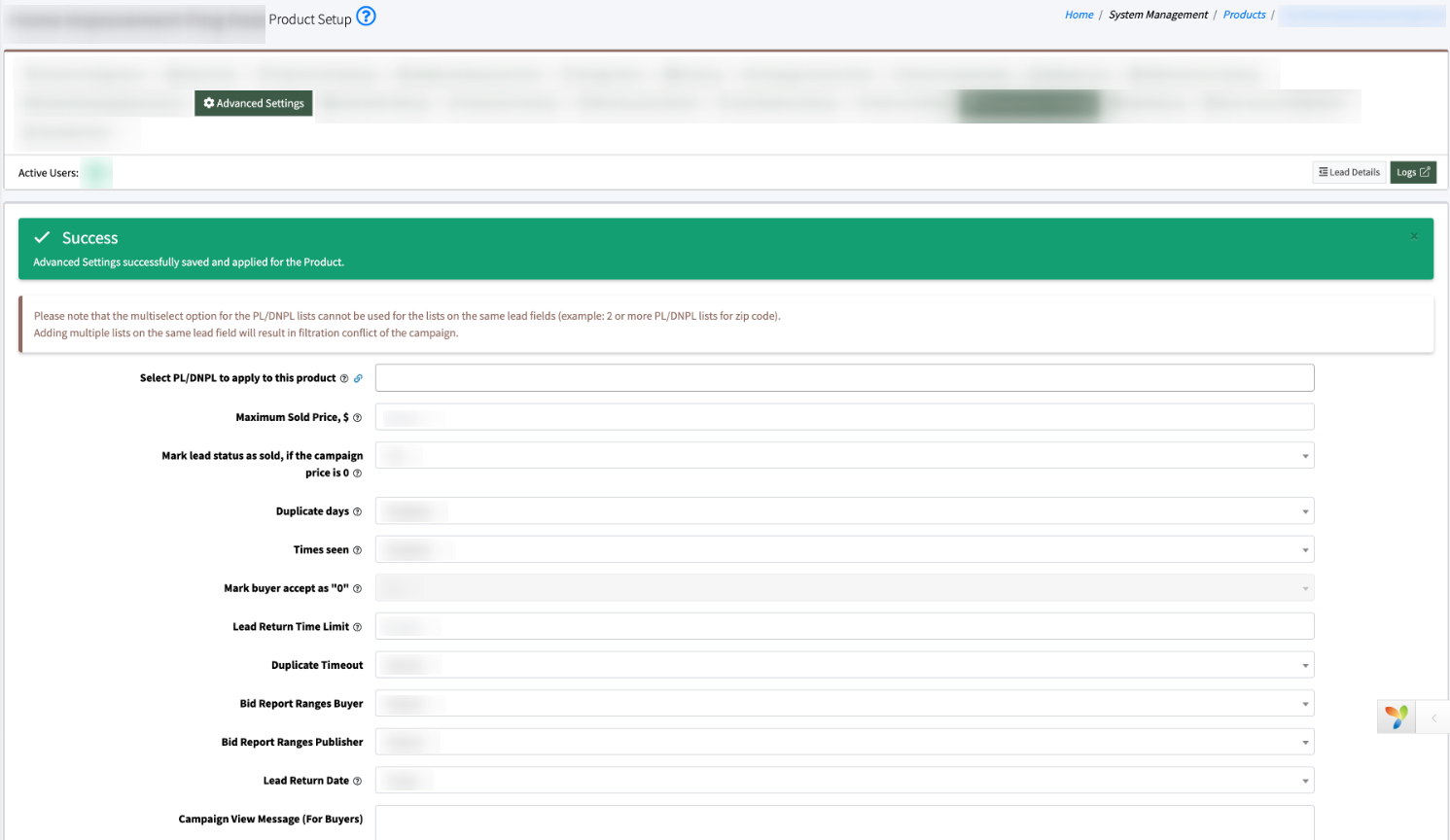Click the Select PL/DNPL input field
The width and height of the screenshot is (1450, 840).
[844, 378]
